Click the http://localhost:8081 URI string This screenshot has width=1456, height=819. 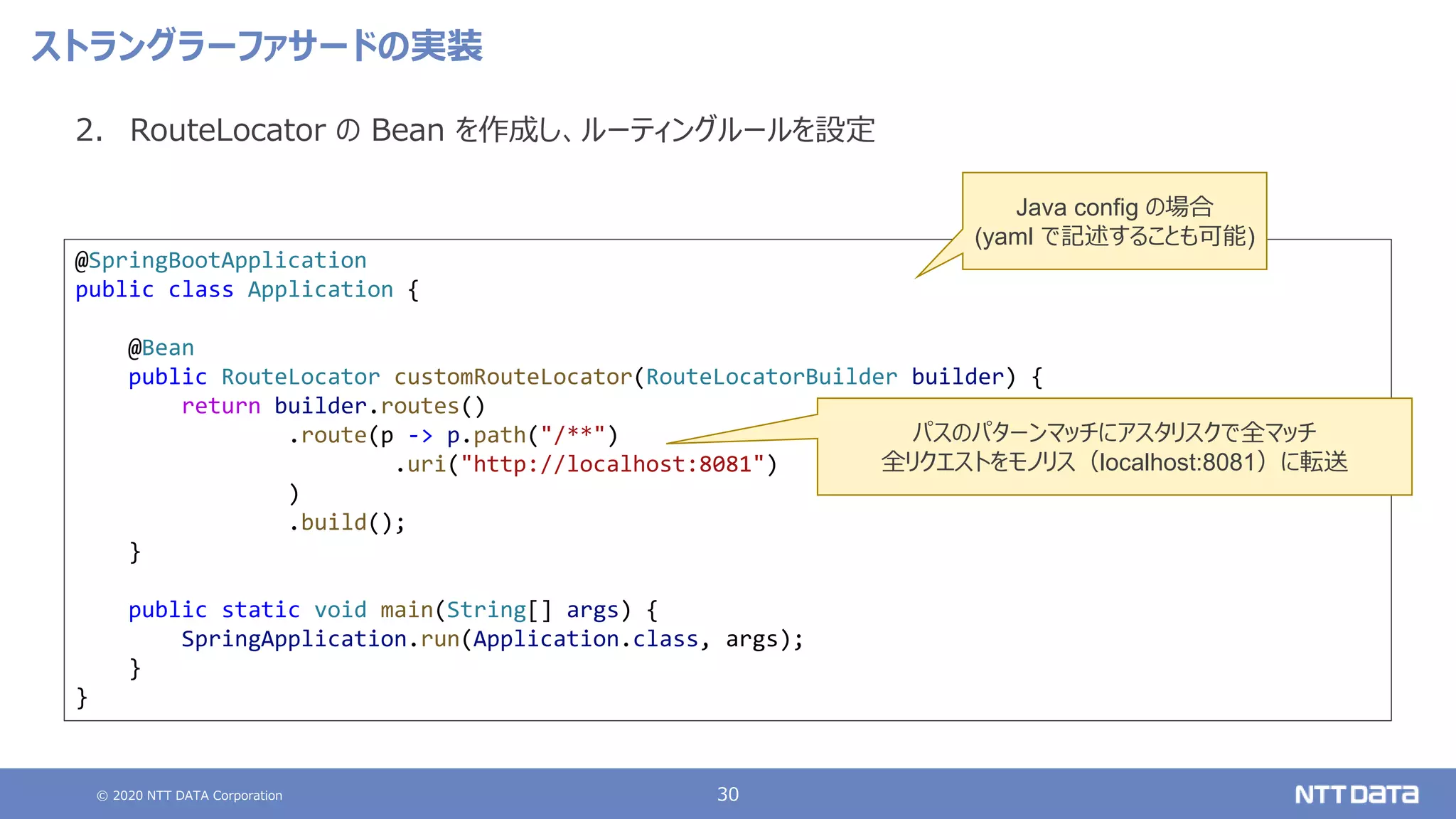[x=612, y=464]
